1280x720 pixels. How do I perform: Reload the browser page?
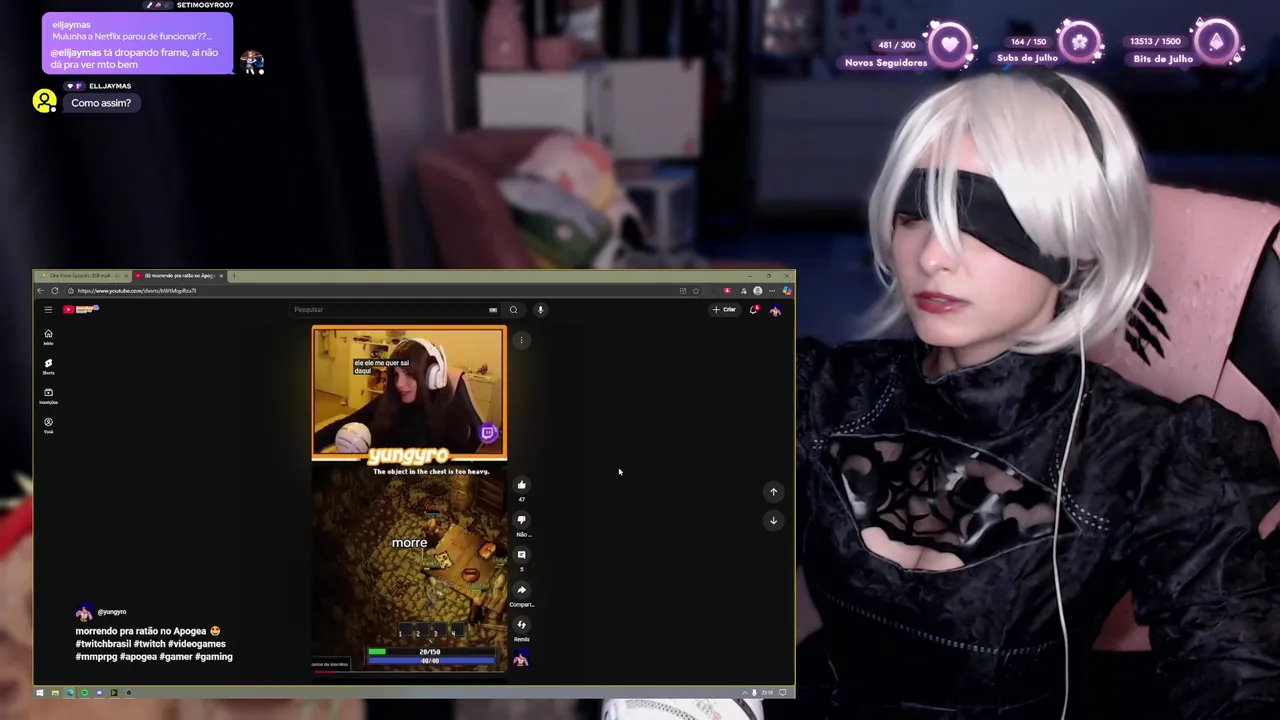pos(55,290)
